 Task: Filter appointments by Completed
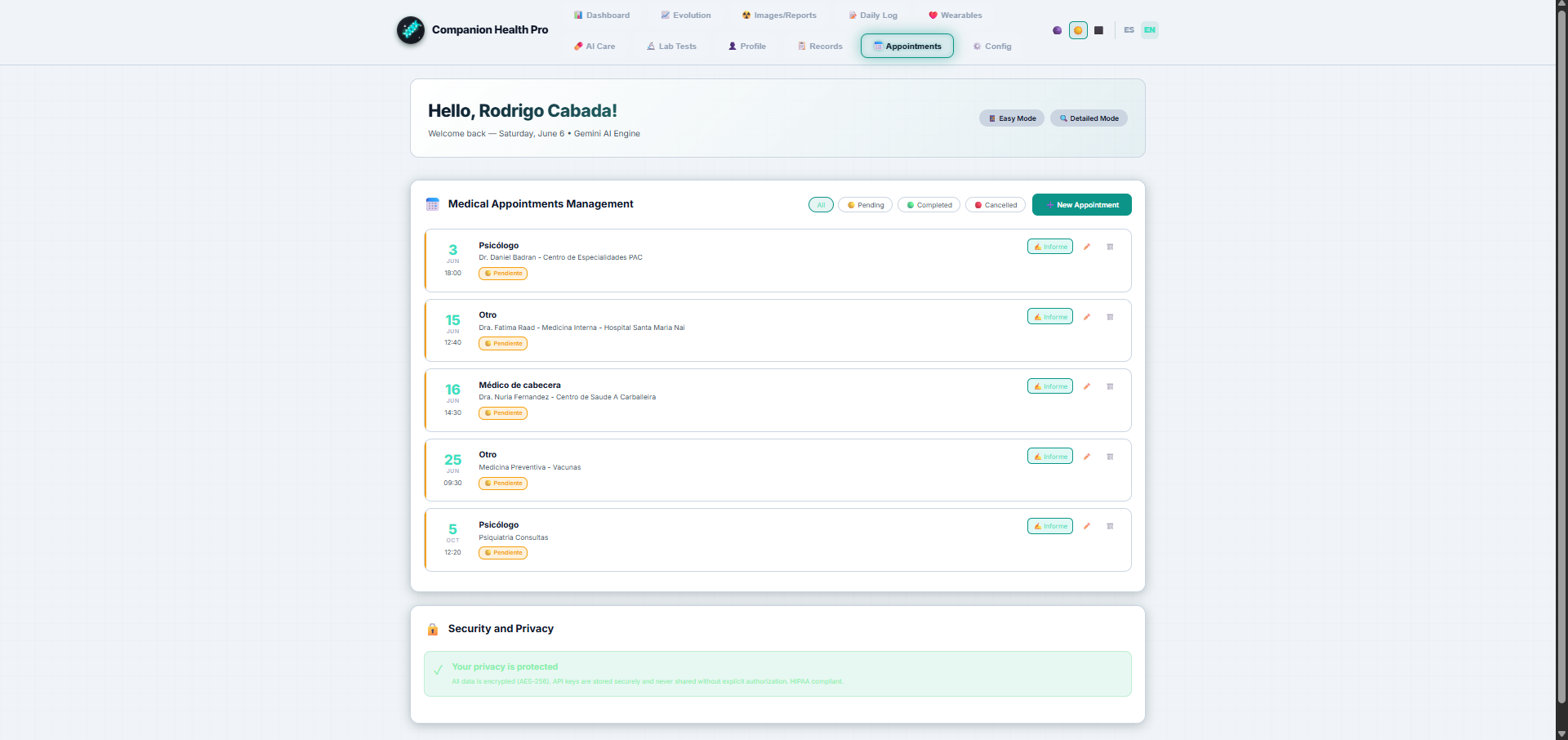pyautogui.click(x=929, y=205)
